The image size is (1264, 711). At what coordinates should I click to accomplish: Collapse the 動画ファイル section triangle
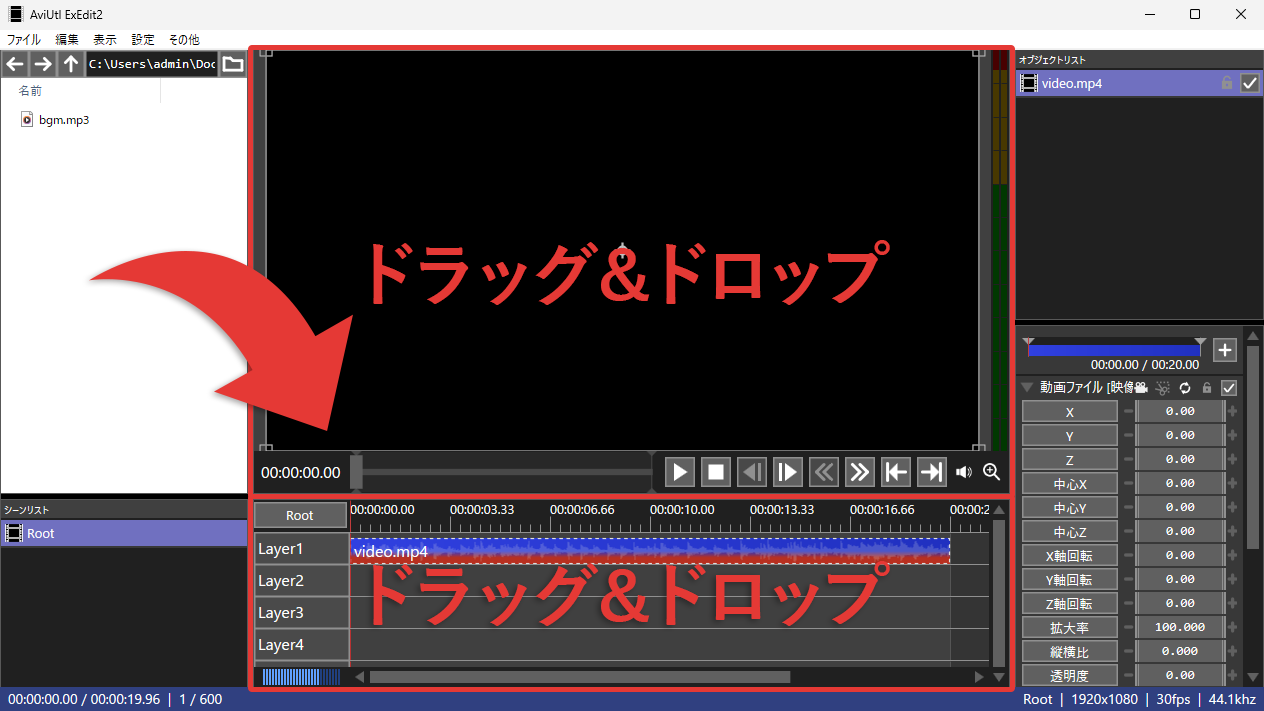tap(1027, 388)
